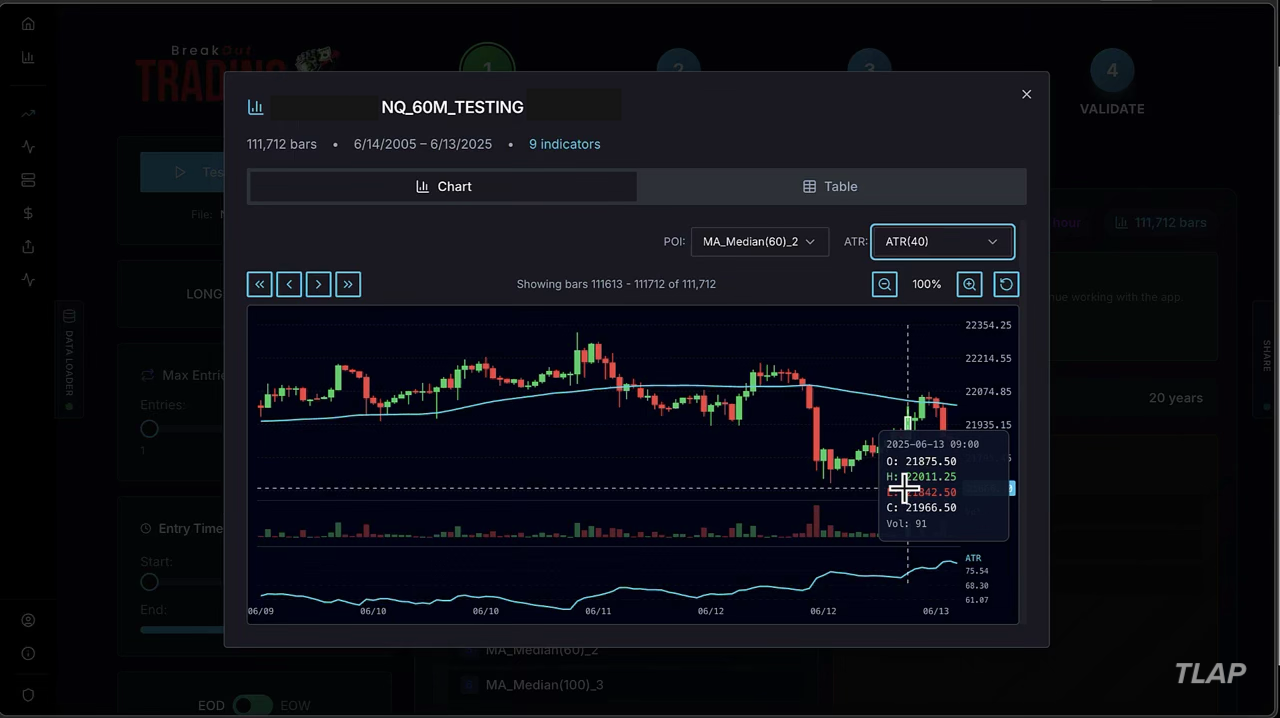Click the 100% zoom level text

point(927,284)
